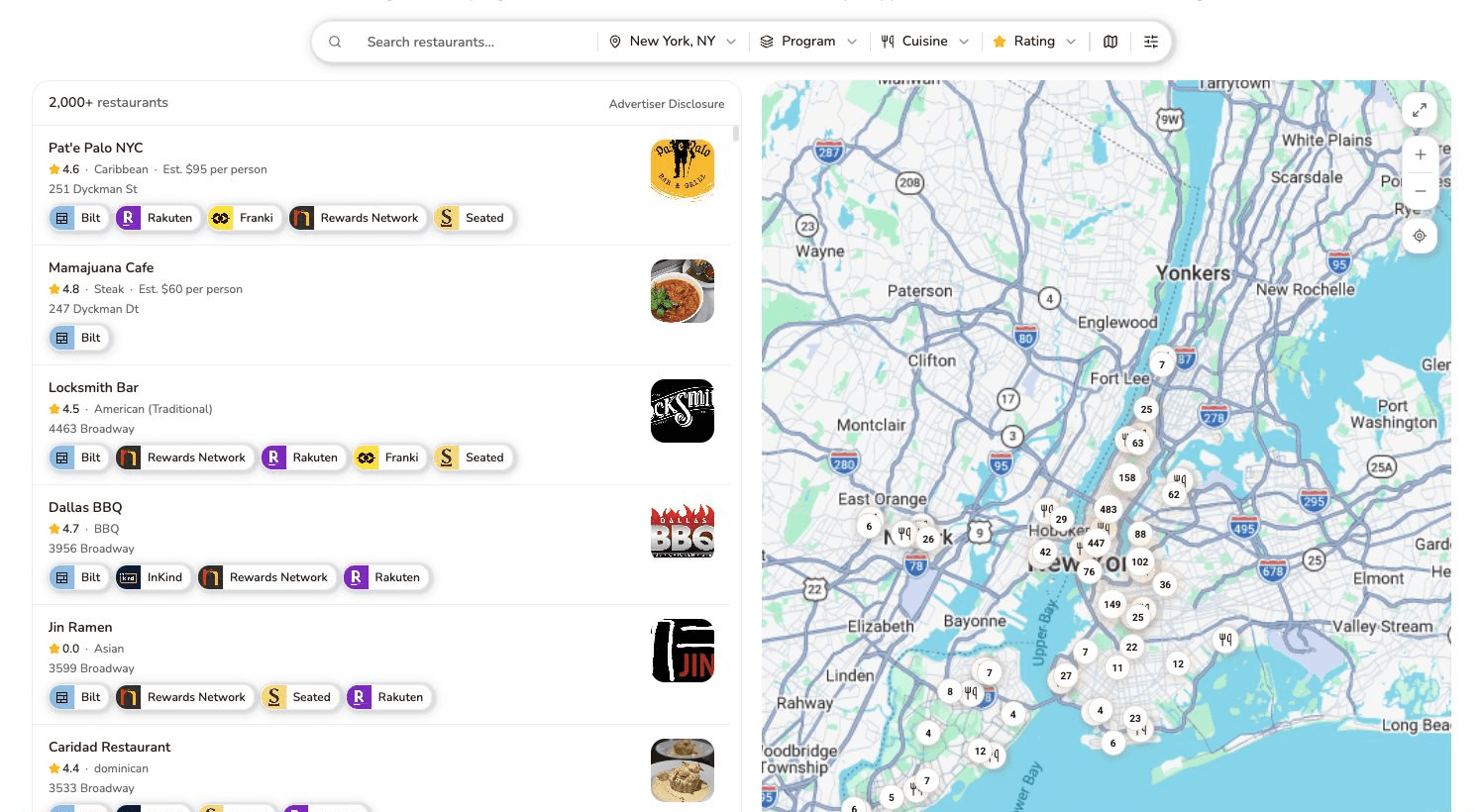Click Rewards Network badge for Dallas BBQ

coord(266,577)
